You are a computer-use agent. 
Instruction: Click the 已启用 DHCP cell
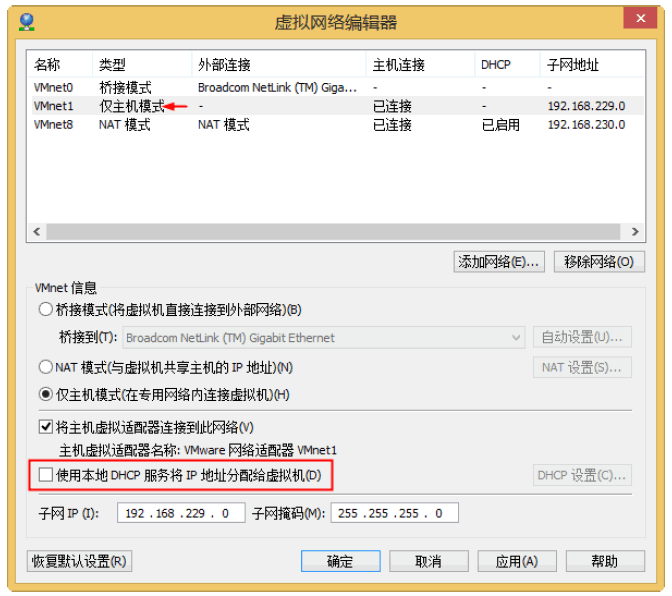click(501, 125)
